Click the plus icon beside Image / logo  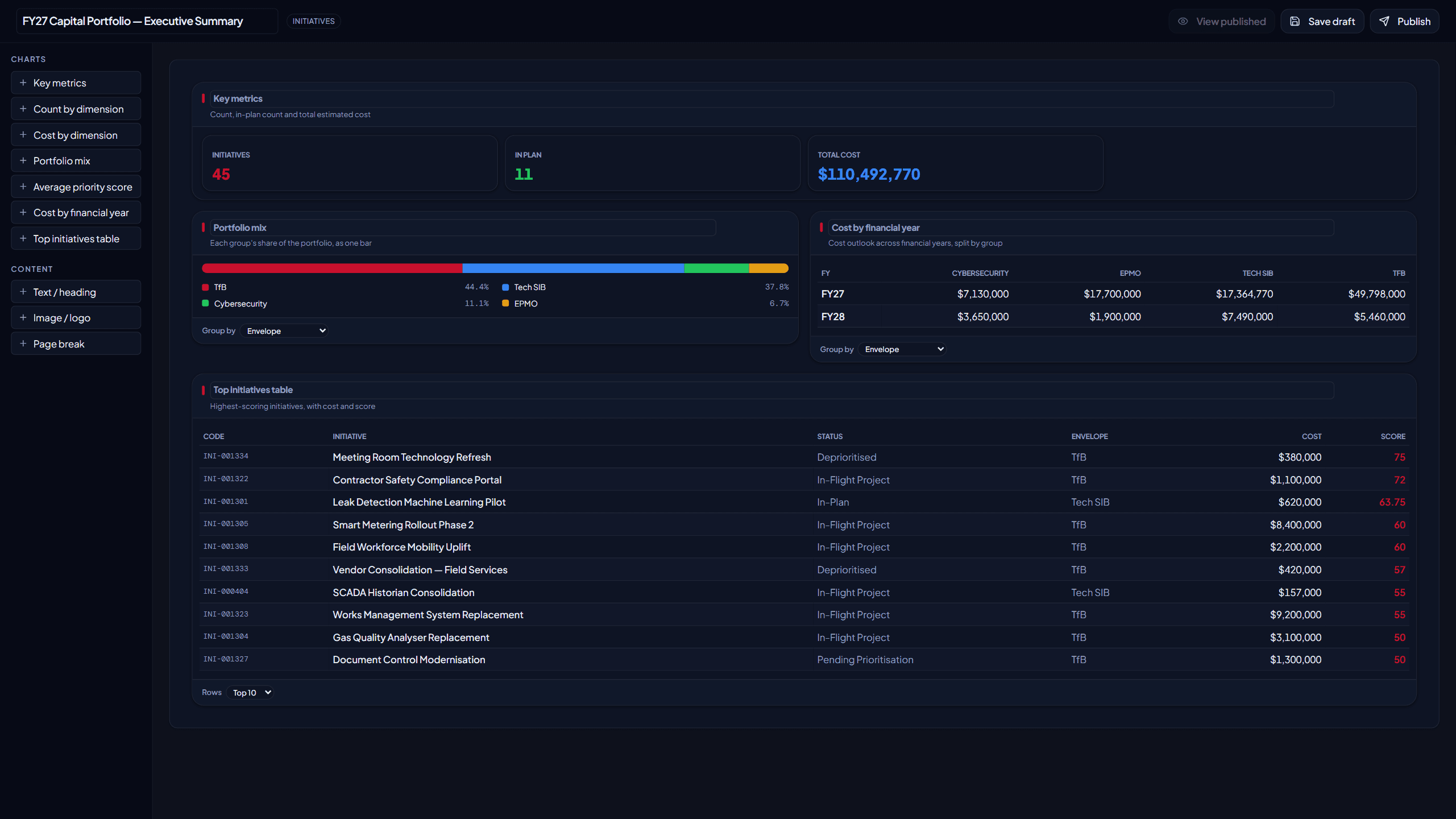tap(23, 317)
